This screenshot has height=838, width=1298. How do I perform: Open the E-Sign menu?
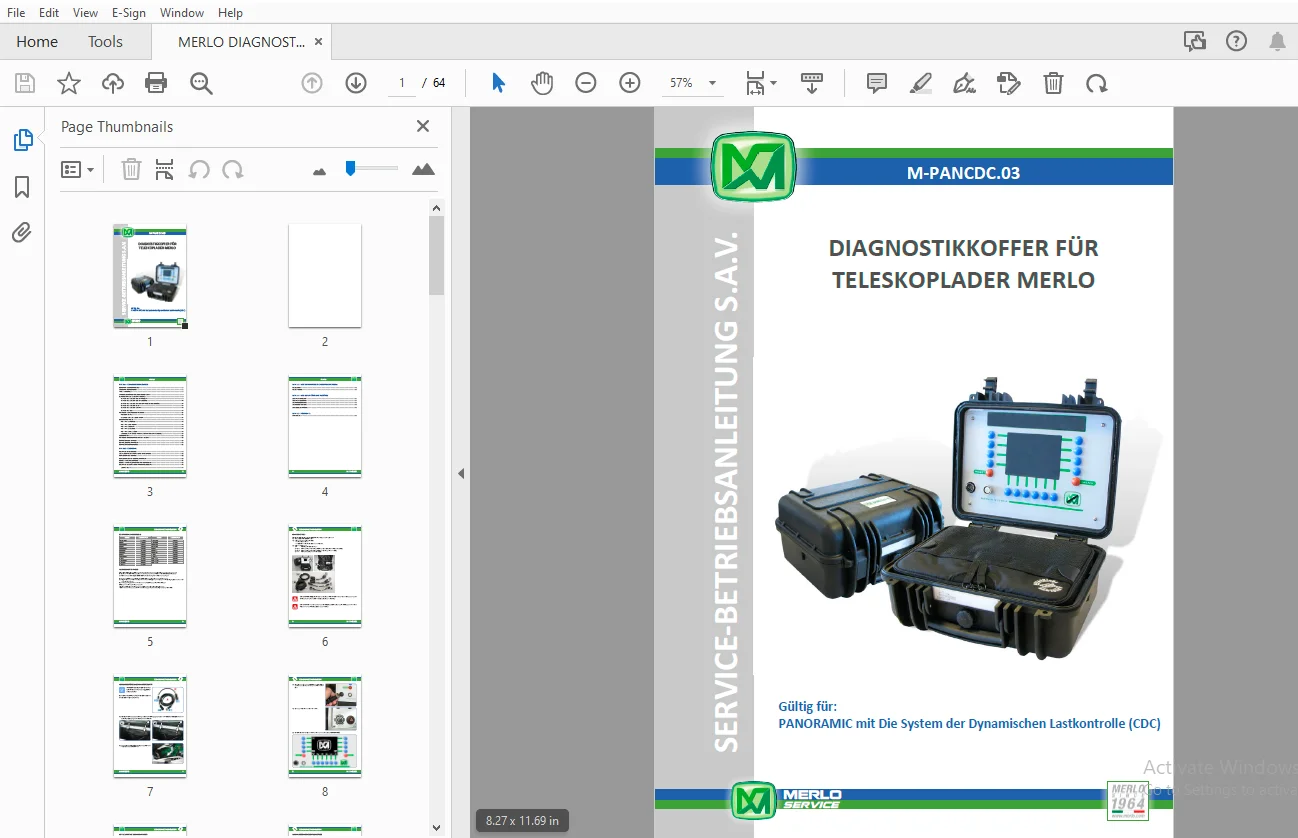[129, 12]
